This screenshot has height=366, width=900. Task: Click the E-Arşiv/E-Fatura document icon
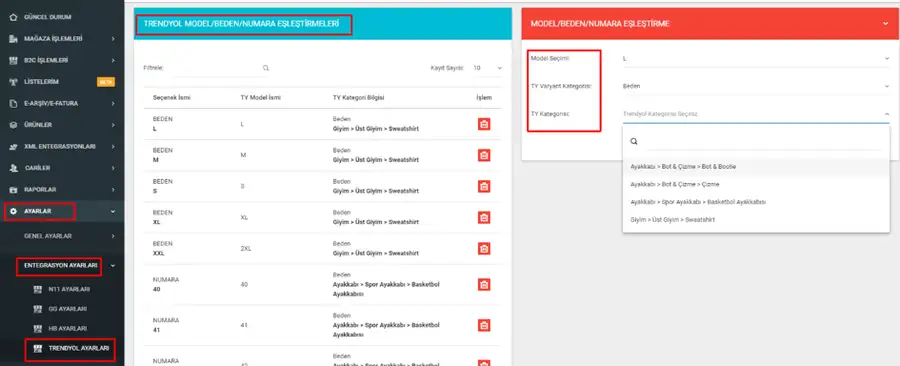(x=13, y=104)
